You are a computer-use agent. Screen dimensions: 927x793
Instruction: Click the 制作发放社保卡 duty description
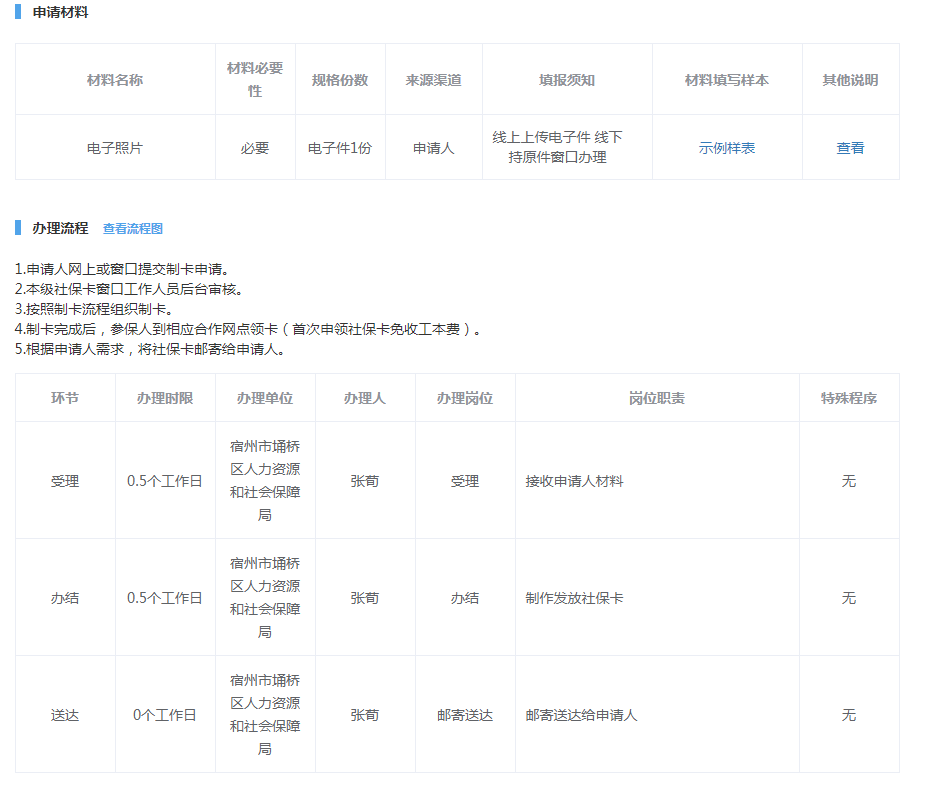pos(575,598)
